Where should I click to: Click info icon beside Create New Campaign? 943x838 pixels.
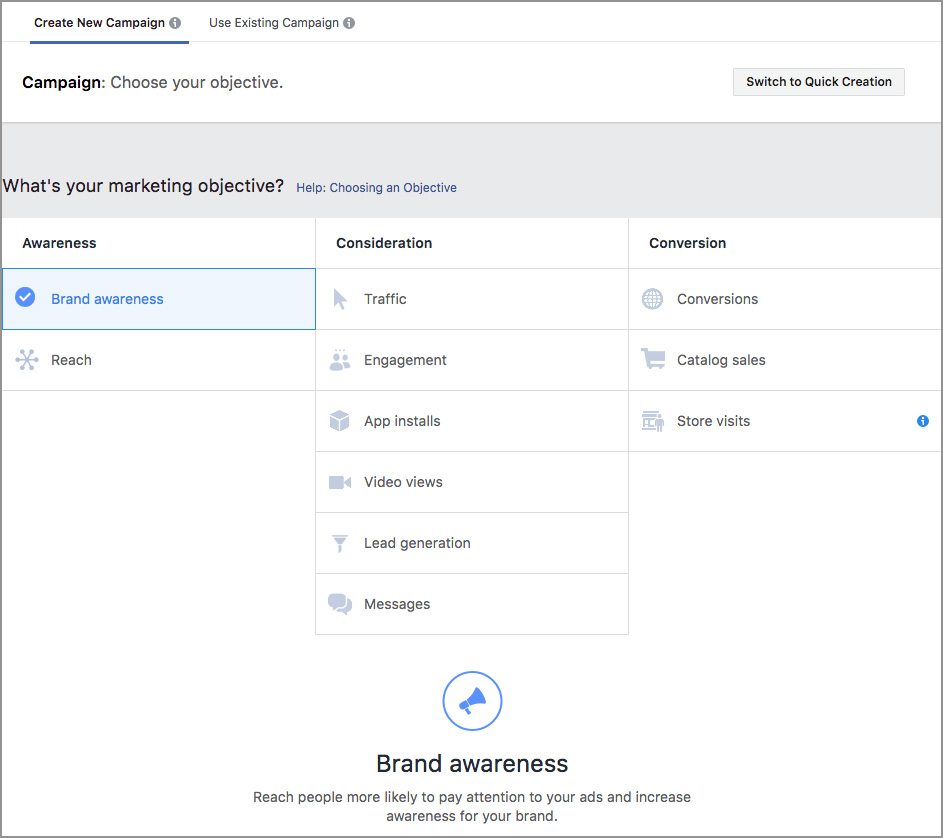pyautogui.click(x=175, y=23)
